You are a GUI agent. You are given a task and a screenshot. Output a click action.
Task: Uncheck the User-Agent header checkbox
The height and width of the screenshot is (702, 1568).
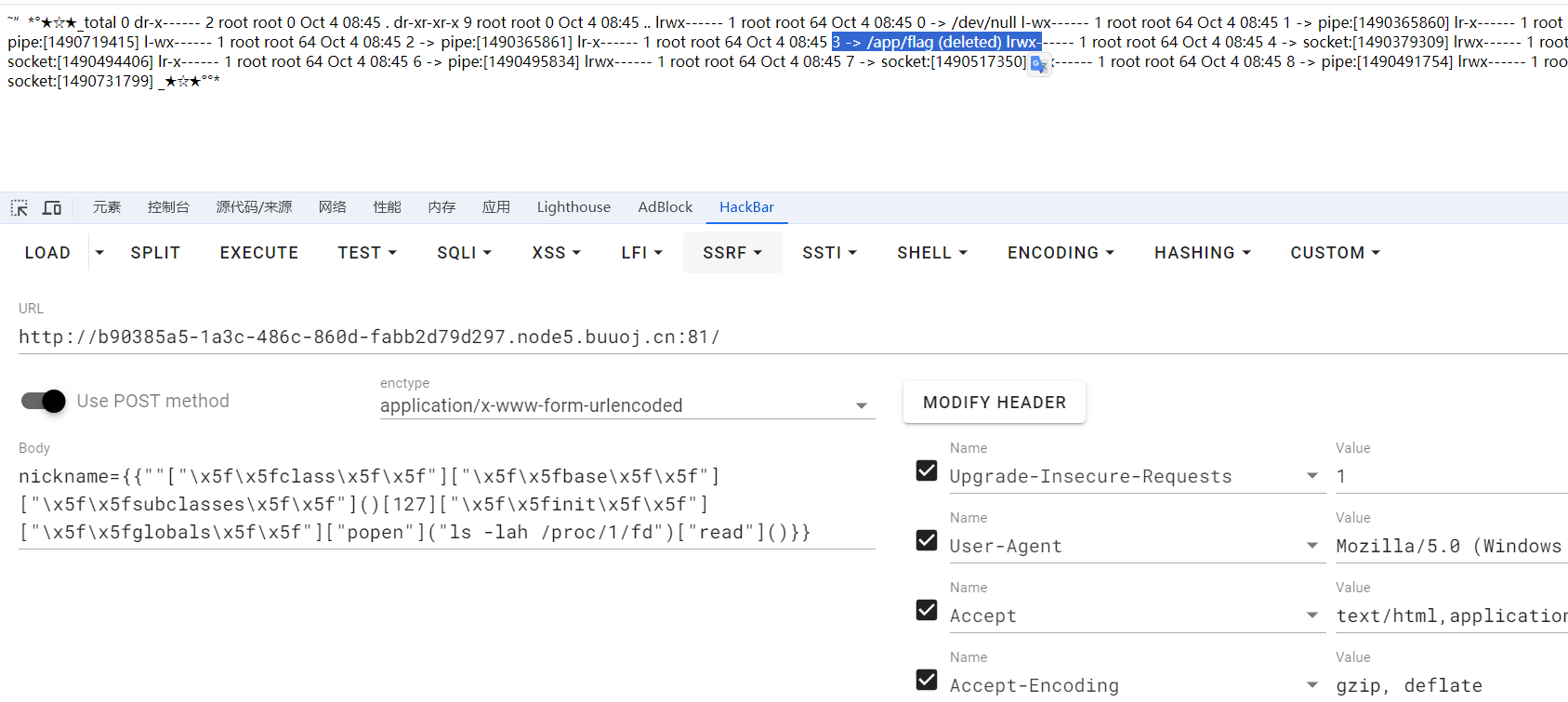click(x=927, y=540)
